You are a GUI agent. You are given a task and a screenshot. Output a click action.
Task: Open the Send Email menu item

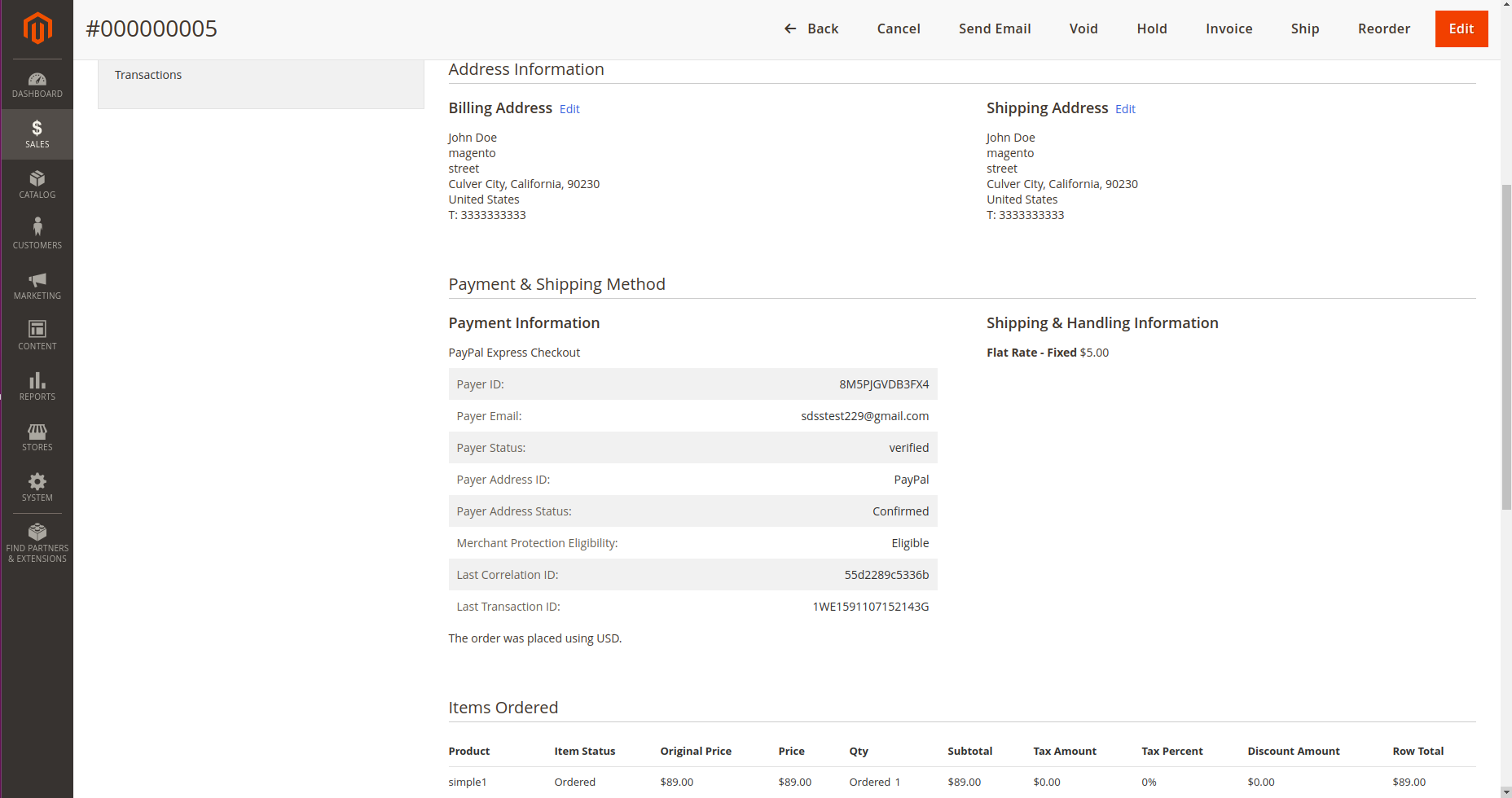tap(994, 28)
